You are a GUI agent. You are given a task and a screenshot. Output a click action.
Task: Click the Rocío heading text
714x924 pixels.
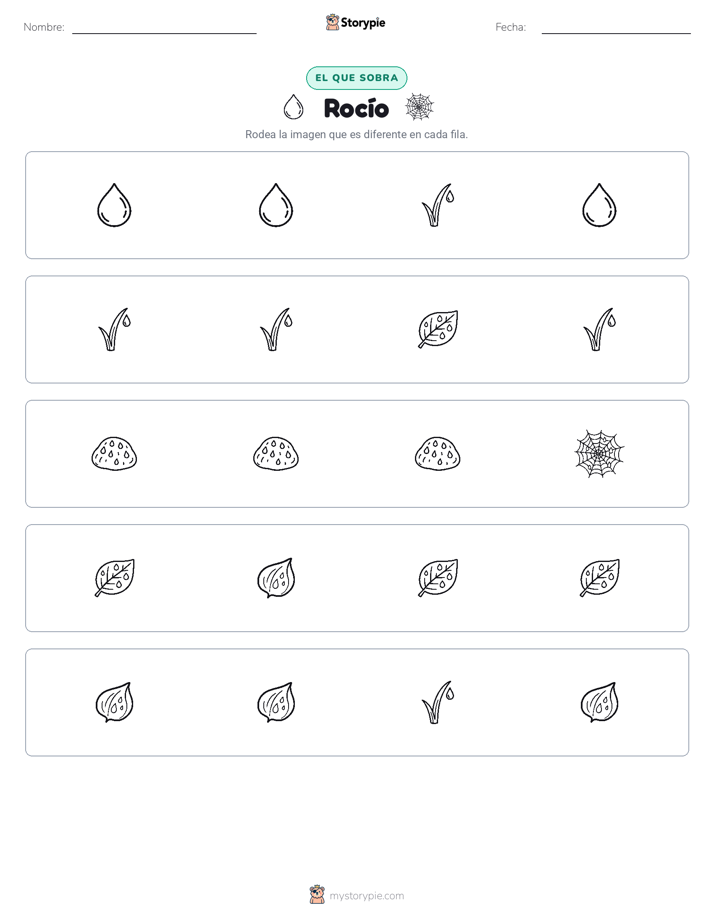point(356,108)
